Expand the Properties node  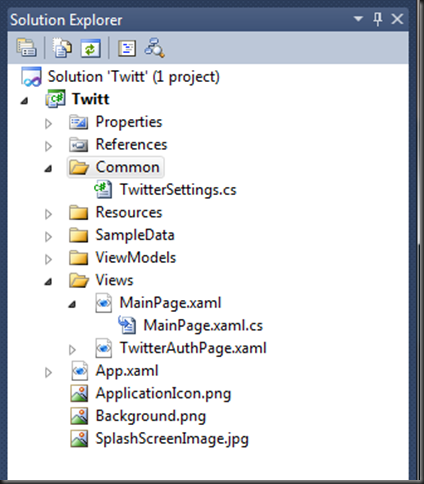click(x=48, y=124)
